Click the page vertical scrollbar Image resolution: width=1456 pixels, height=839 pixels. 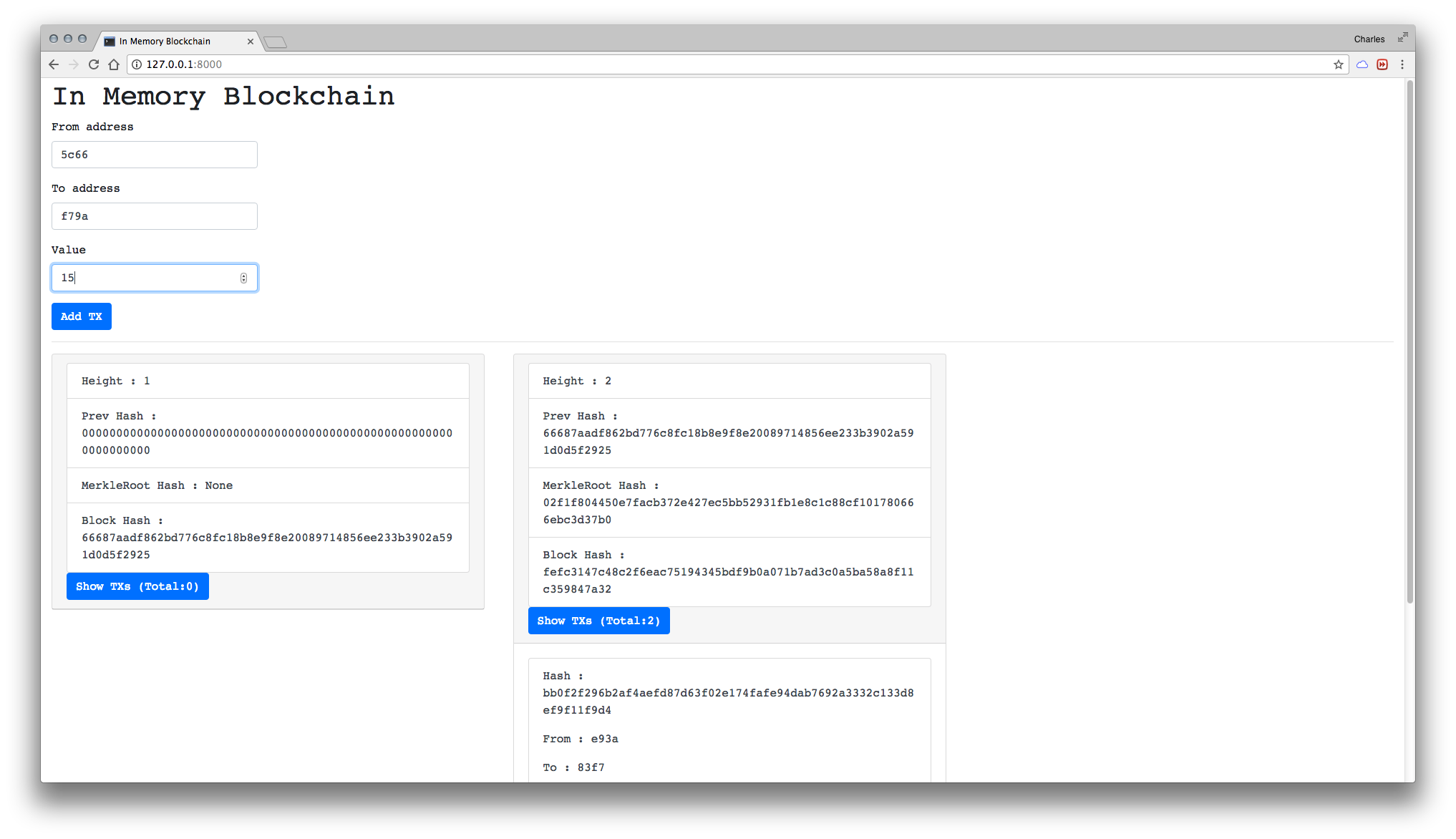[1409, 344]
